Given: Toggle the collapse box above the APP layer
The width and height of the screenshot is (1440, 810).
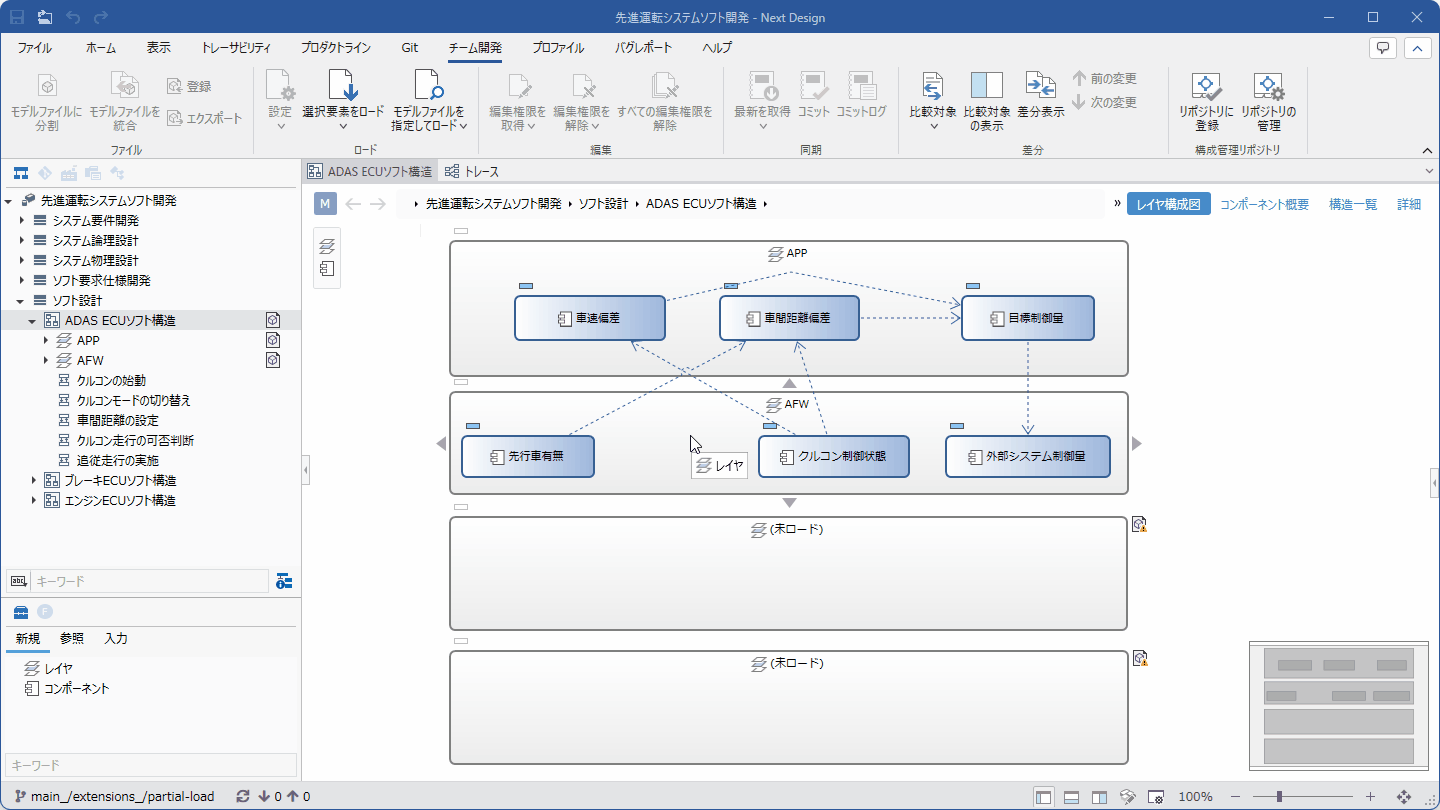Looking at the screenshot, I should (x=461, y=231).
